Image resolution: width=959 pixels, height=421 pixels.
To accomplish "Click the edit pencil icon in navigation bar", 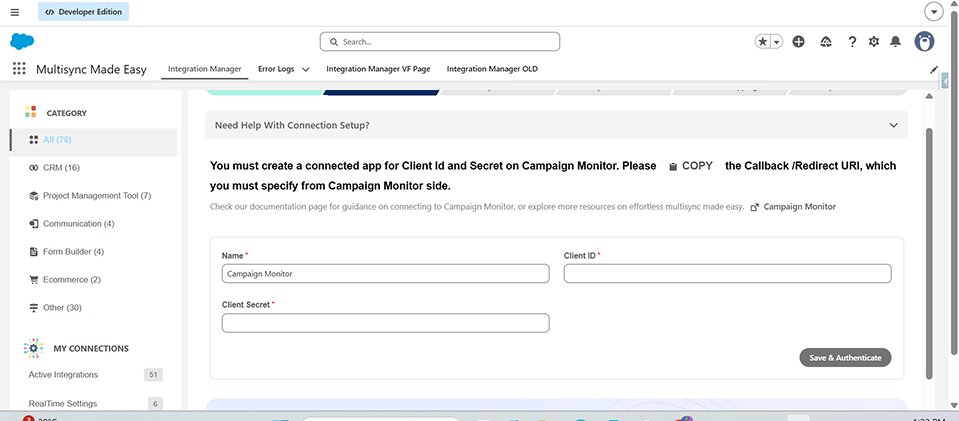I will [934, 69].
